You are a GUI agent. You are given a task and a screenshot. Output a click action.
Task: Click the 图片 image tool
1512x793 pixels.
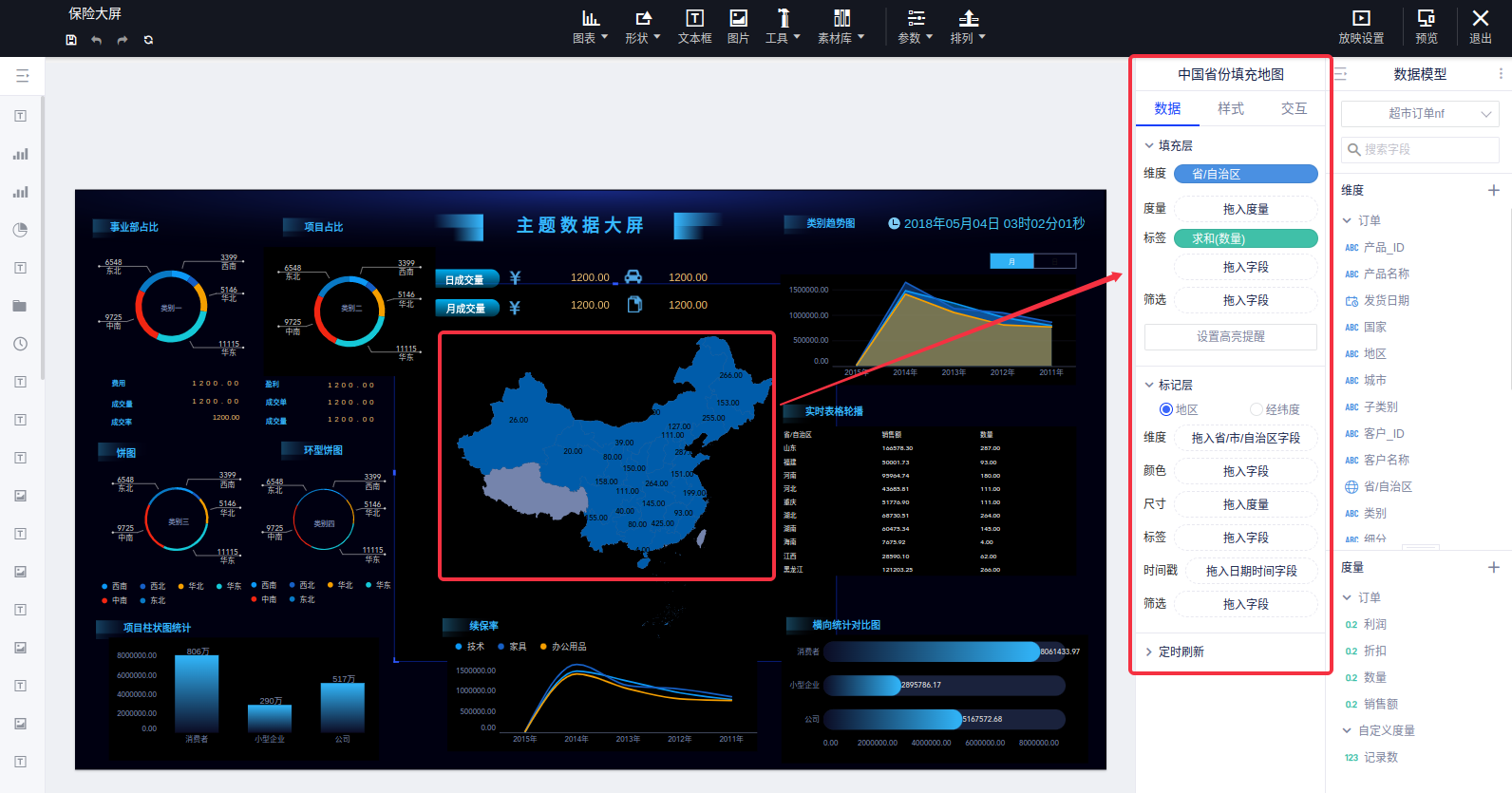pos(738,27)
